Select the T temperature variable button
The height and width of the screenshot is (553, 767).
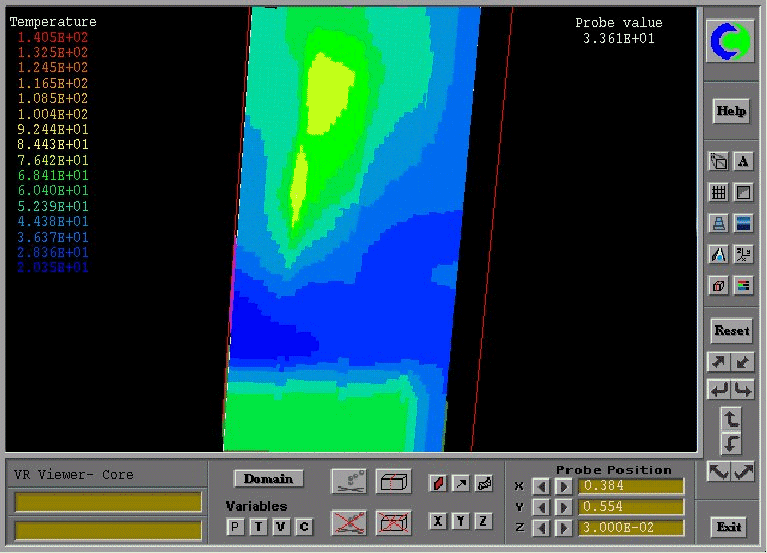[258, 527]
